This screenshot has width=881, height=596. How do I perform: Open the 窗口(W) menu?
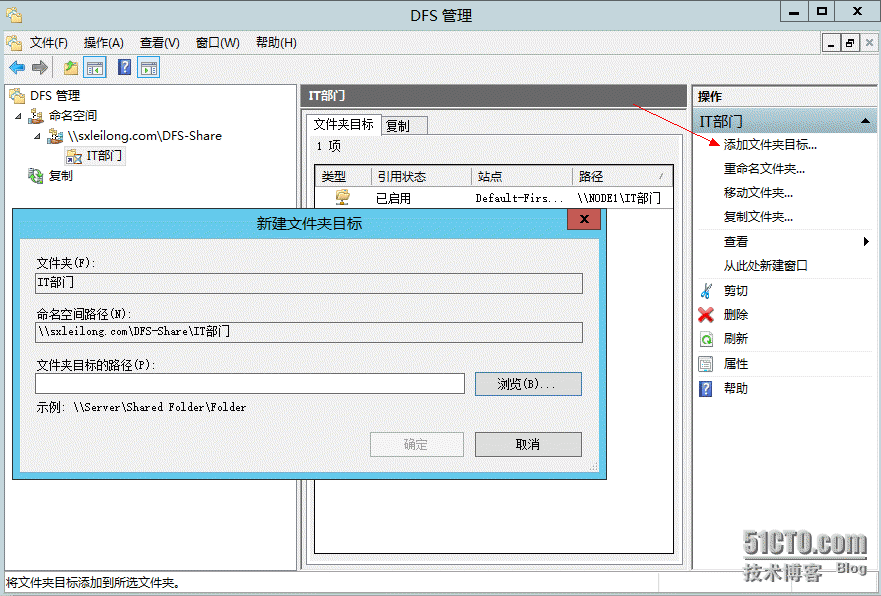217,43
